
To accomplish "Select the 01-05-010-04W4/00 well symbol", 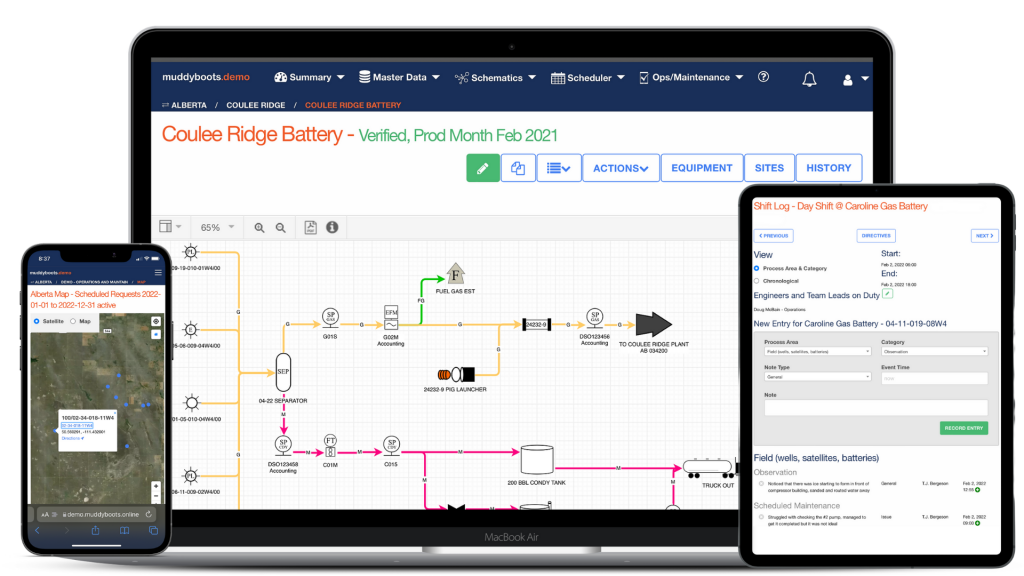I will click(x=191, y=402).
